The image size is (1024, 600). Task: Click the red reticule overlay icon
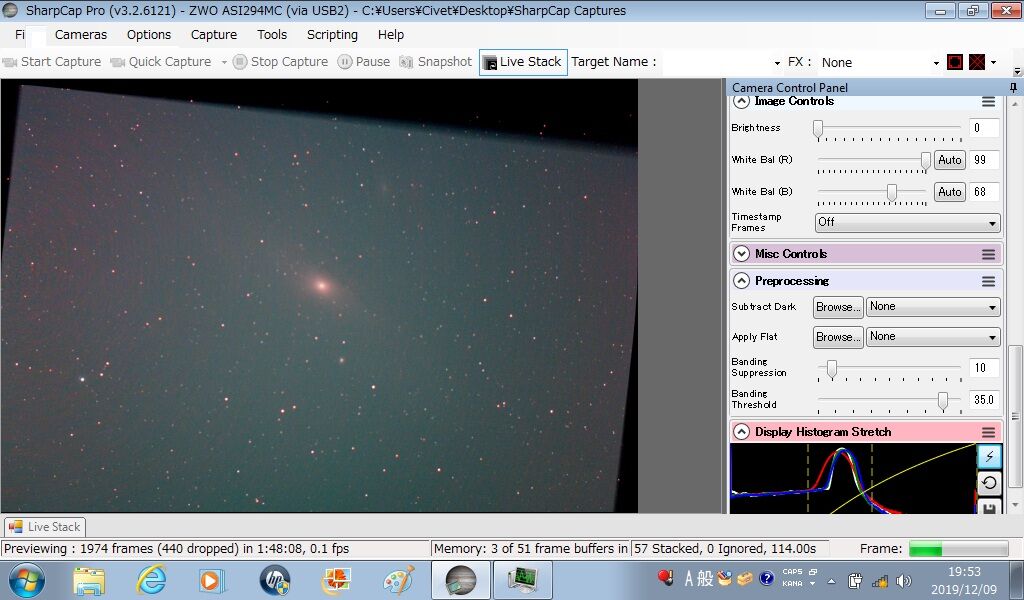(955, 63)
